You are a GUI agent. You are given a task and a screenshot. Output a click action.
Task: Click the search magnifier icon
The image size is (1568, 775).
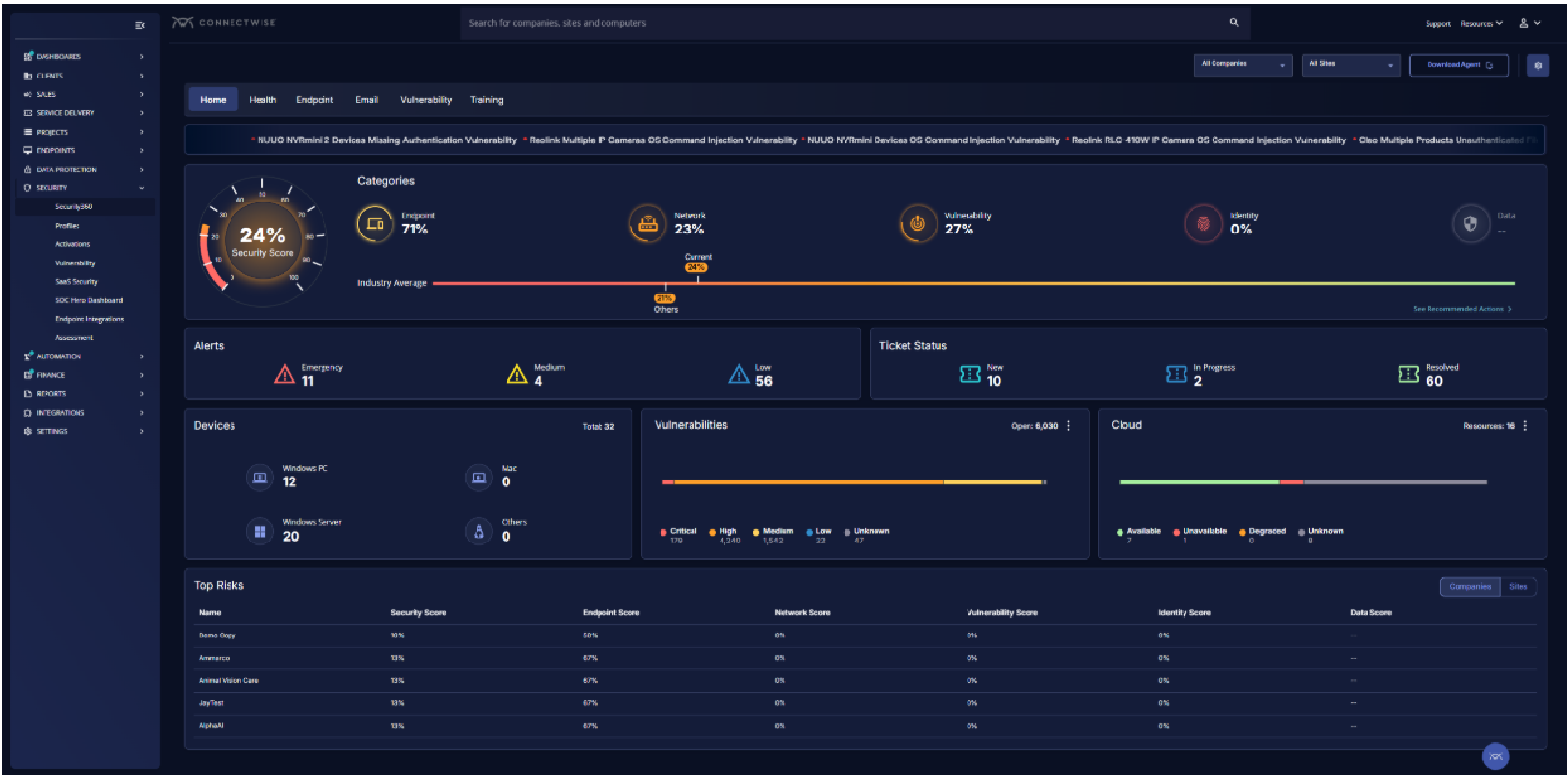pos(1234,22)
